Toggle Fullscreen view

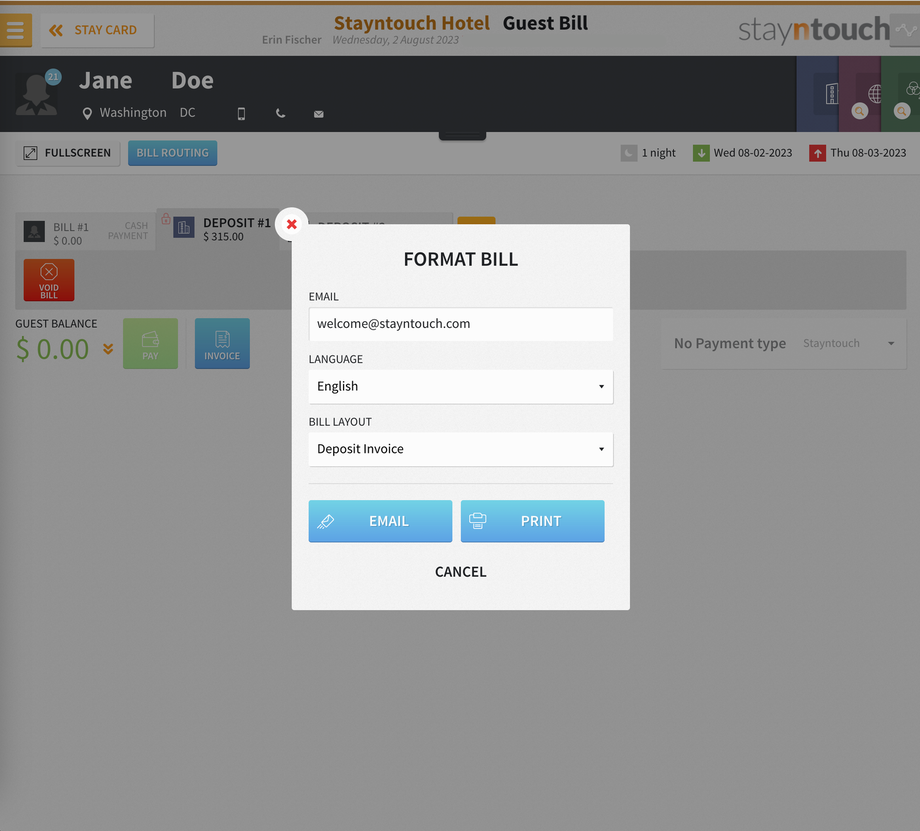[68, 153]
